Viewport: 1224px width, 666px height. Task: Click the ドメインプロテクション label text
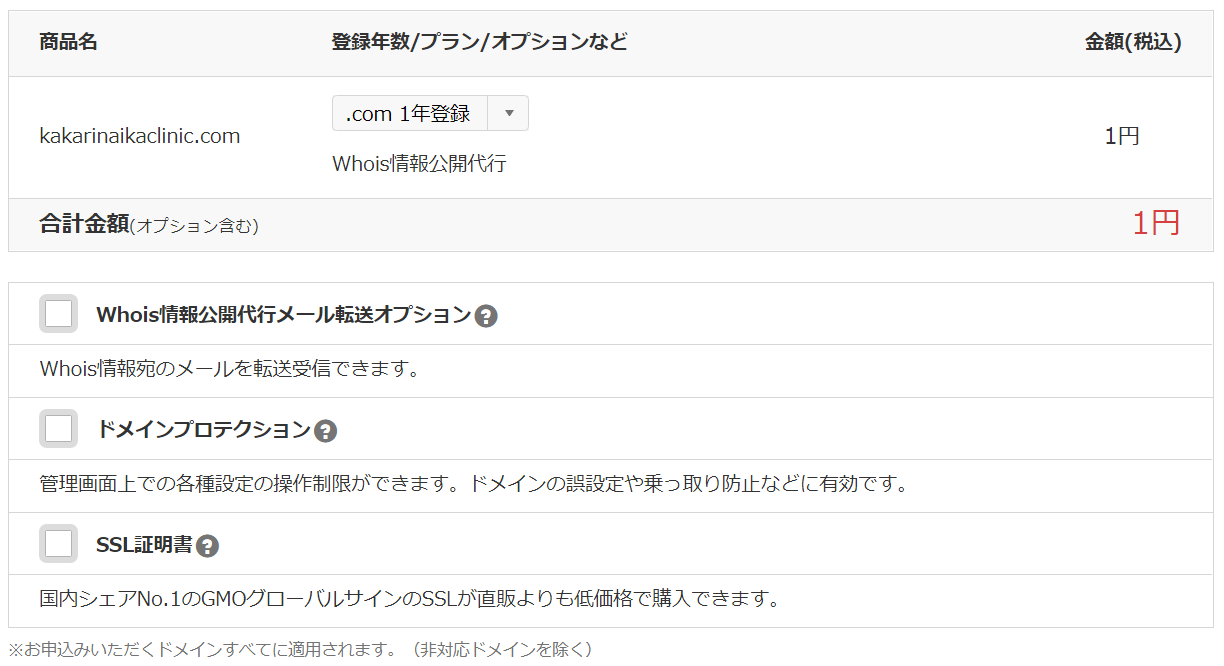point(203,429)
